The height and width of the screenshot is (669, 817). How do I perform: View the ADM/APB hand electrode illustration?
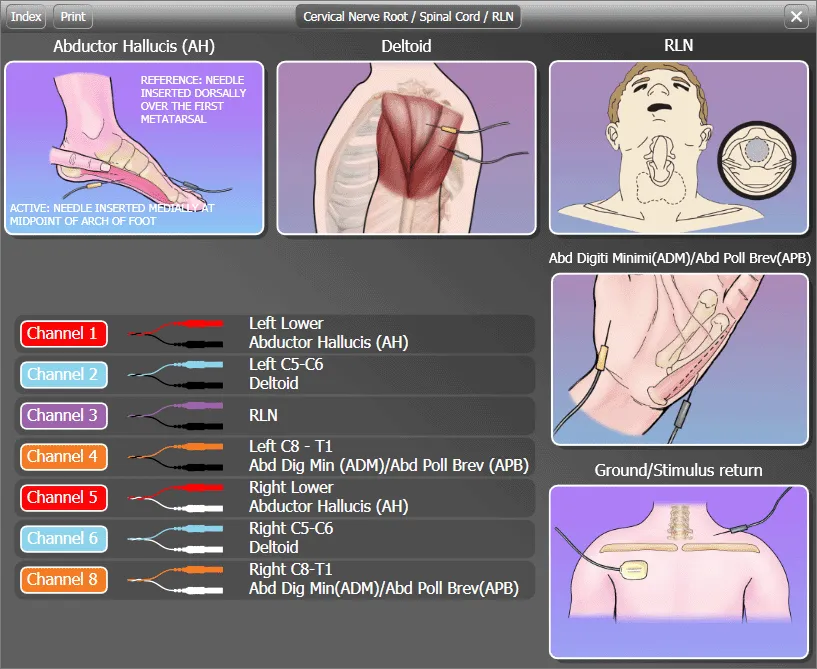coord(678,359)
